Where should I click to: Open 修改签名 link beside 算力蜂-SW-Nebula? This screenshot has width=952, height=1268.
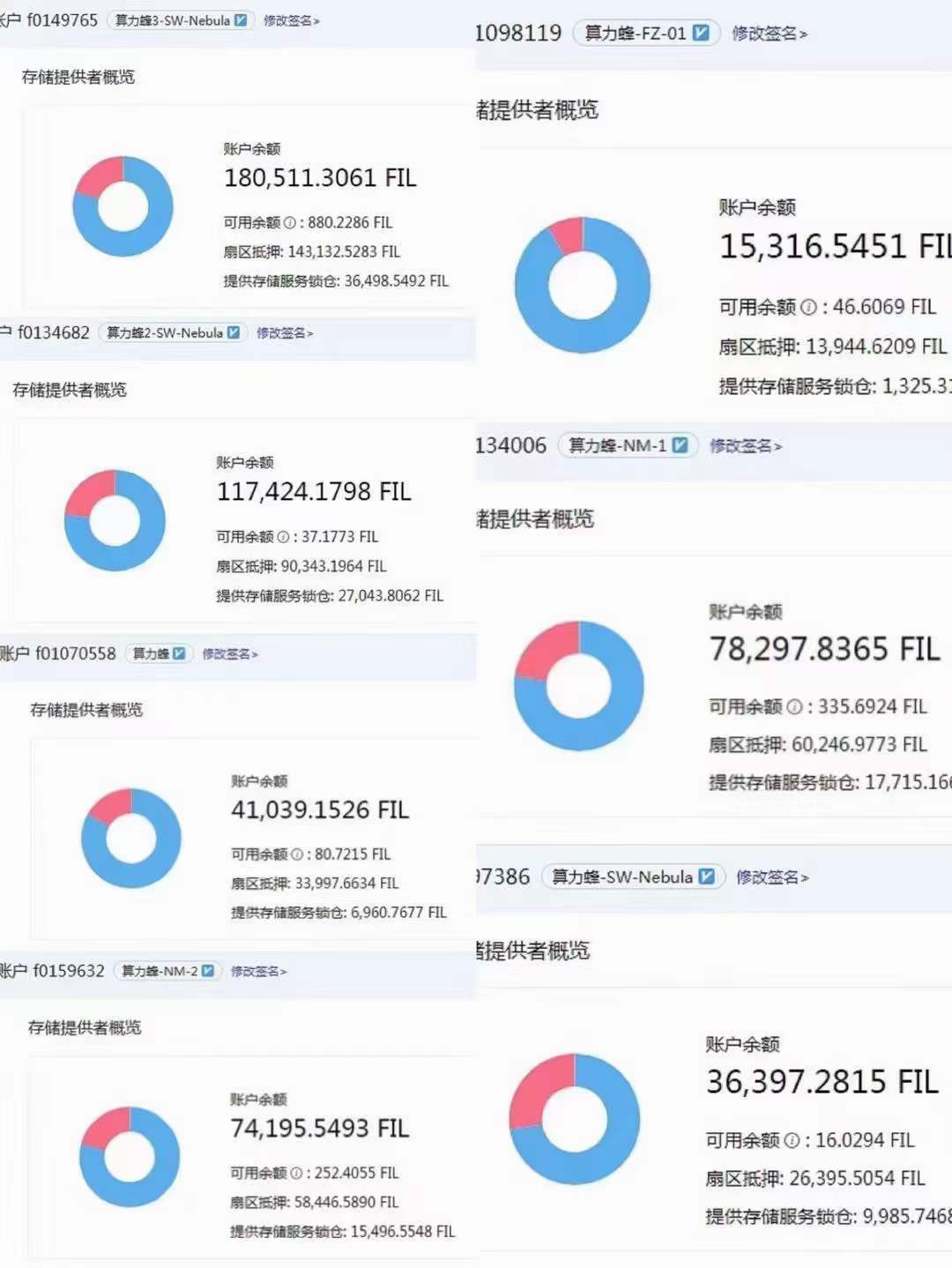click(772, 876)
